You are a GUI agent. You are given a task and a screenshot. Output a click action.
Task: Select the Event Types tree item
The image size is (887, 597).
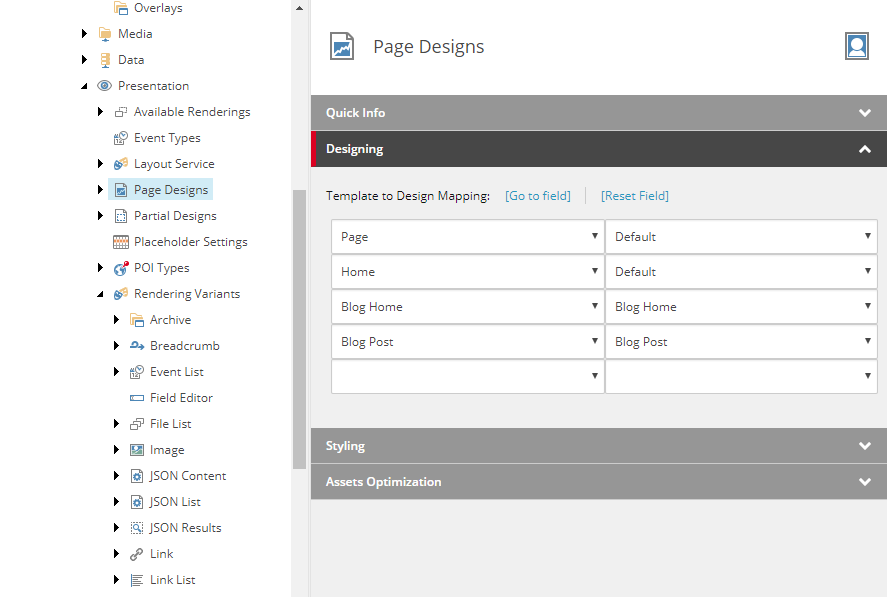167,138
